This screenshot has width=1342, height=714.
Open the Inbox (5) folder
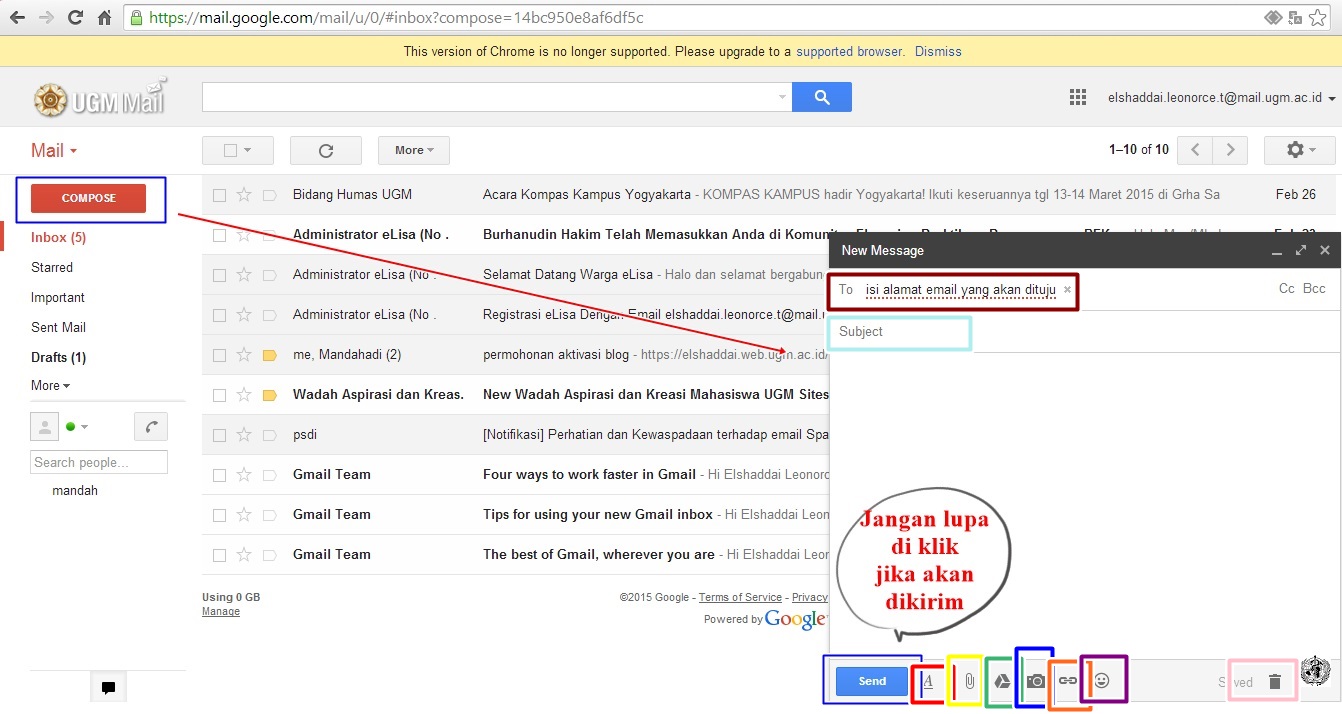click(58, 238)
